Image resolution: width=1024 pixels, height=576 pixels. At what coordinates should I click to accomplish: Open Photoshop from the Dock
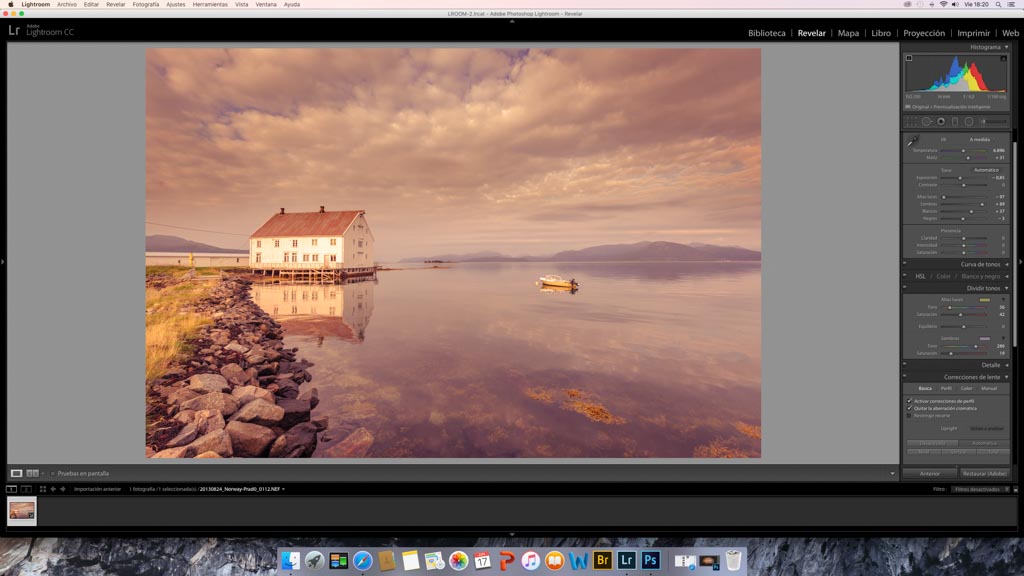click(x=651, y=561)
